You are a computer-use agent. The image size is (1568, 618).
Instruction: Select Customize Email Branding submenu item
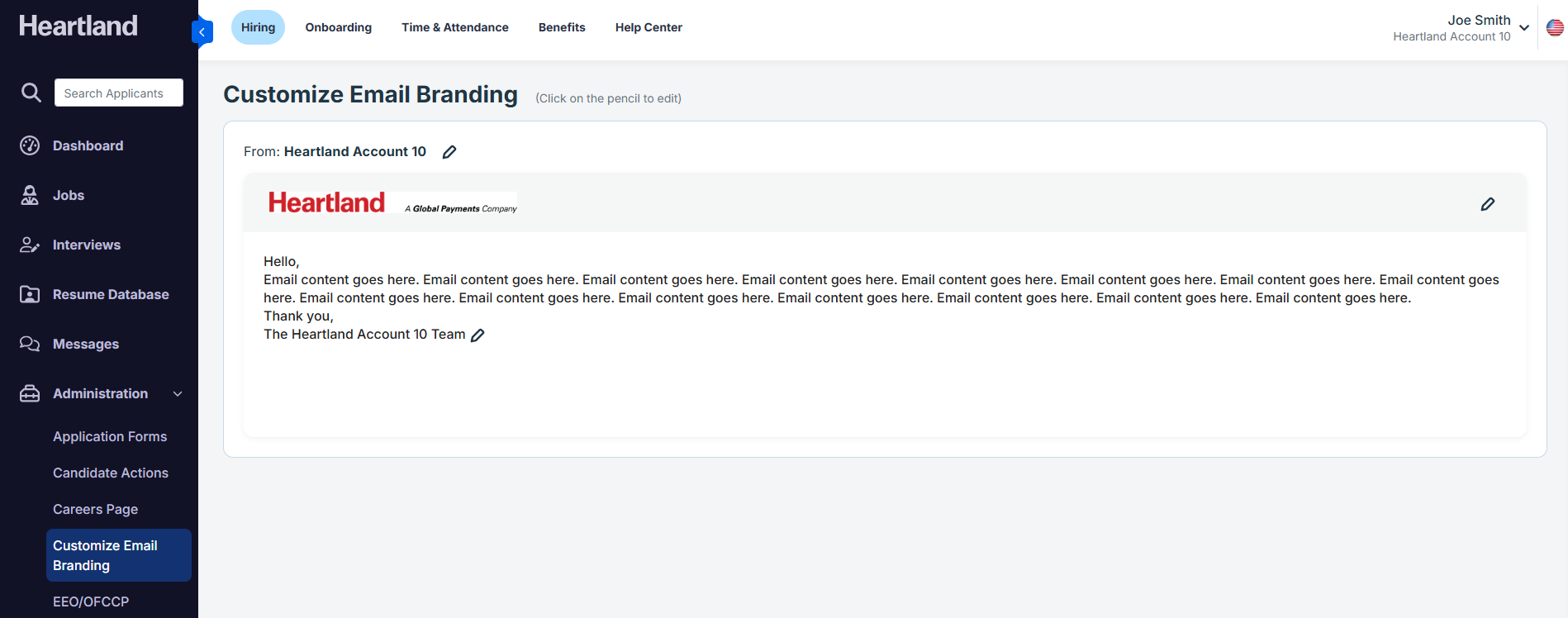(x=119, y=555)
